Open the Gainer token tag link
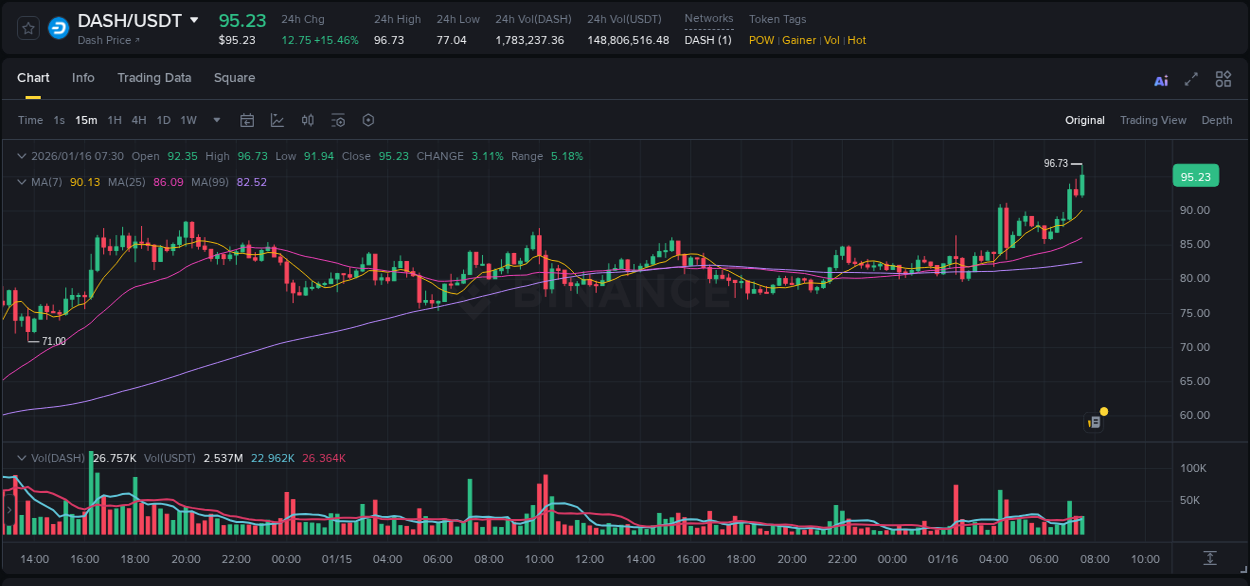The image size is (1250, 586). [x=799, y=40]
